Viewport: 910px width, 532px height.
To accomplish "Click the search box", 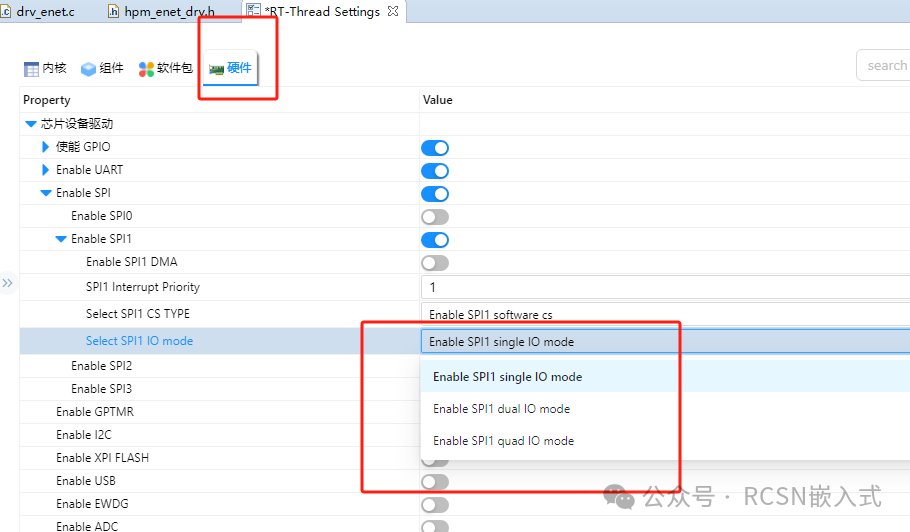I will (x=884, y=65).
